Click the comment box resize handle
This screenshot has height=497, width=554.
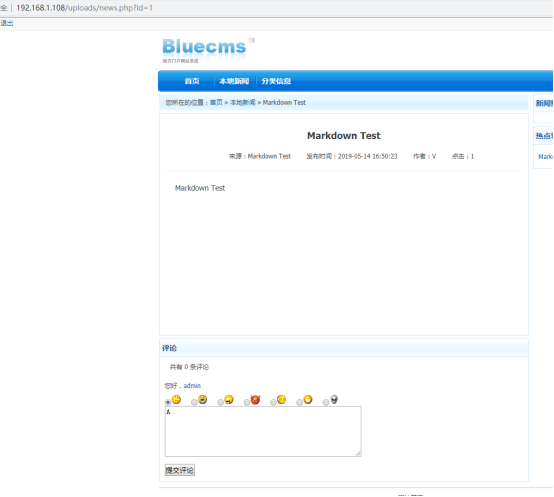(x=358, y=454)
